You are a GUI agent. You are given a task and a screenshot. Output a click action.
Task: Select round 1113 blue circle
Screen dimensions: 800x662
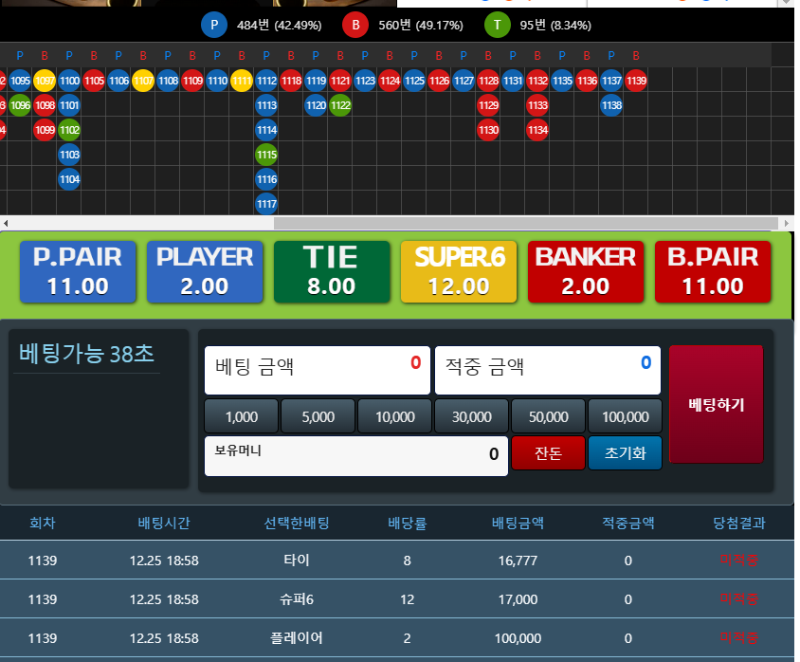(x=266, y=106)
